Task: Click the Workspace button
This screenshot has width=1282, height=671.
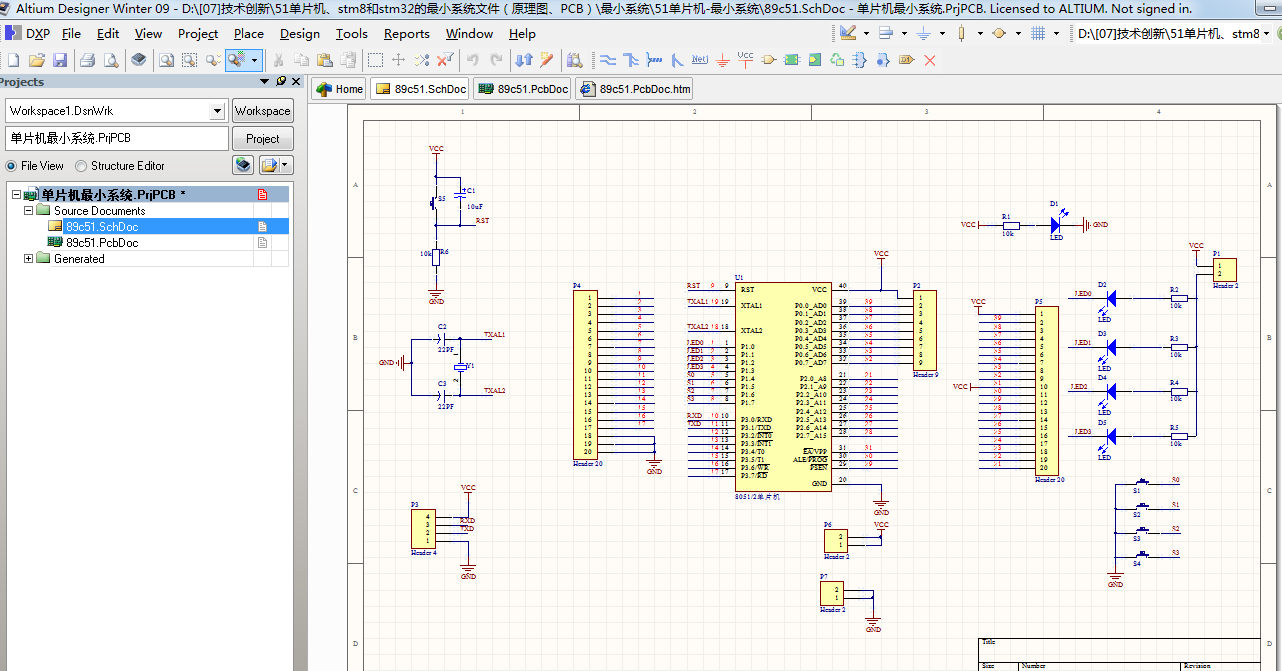Action: [263, 111]
